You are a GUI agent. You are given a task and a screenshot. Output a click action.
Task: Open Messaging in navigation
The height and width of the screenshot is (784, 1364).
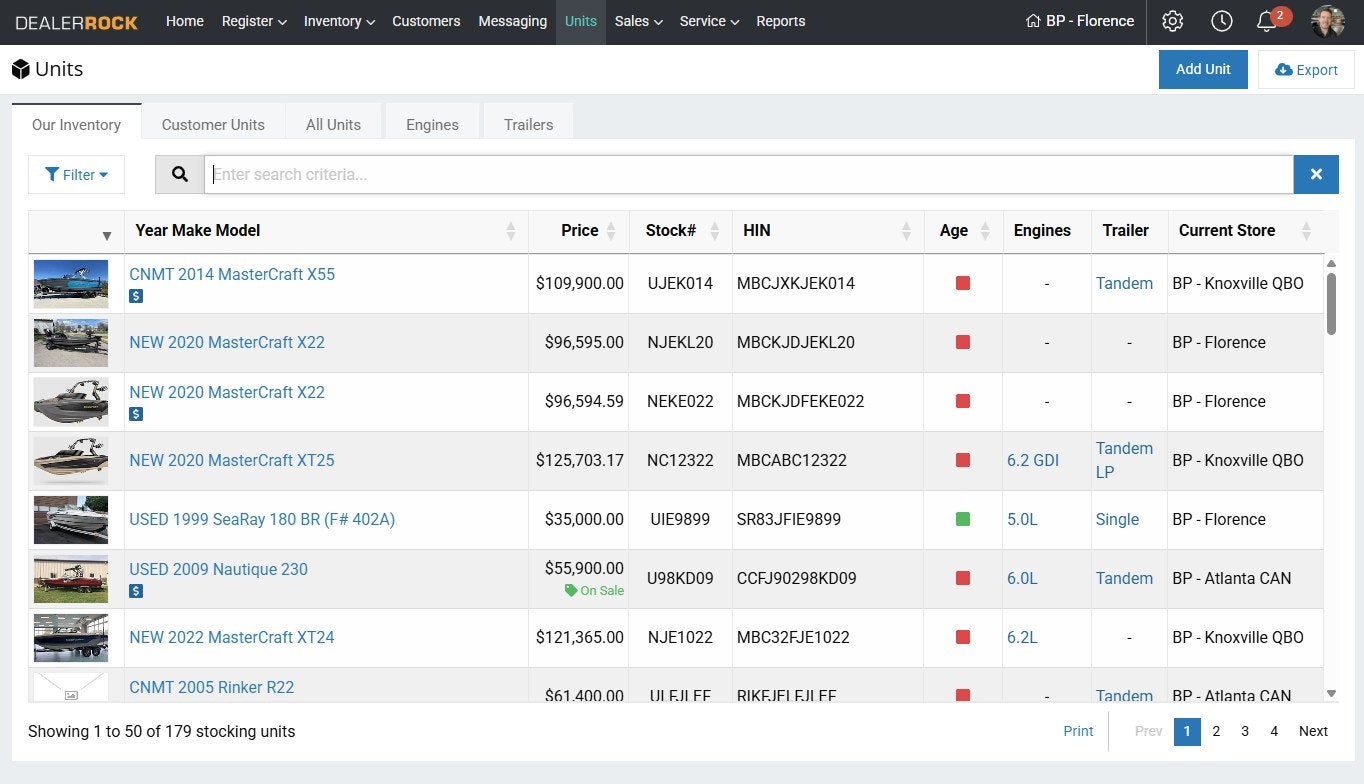pos(512,21)
